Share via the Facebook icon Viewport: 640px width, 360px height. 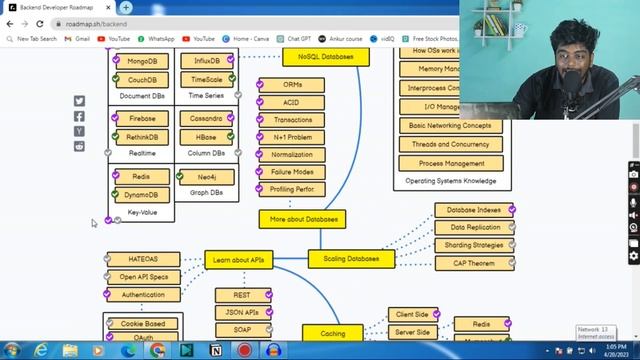click(x=80, y=116)
